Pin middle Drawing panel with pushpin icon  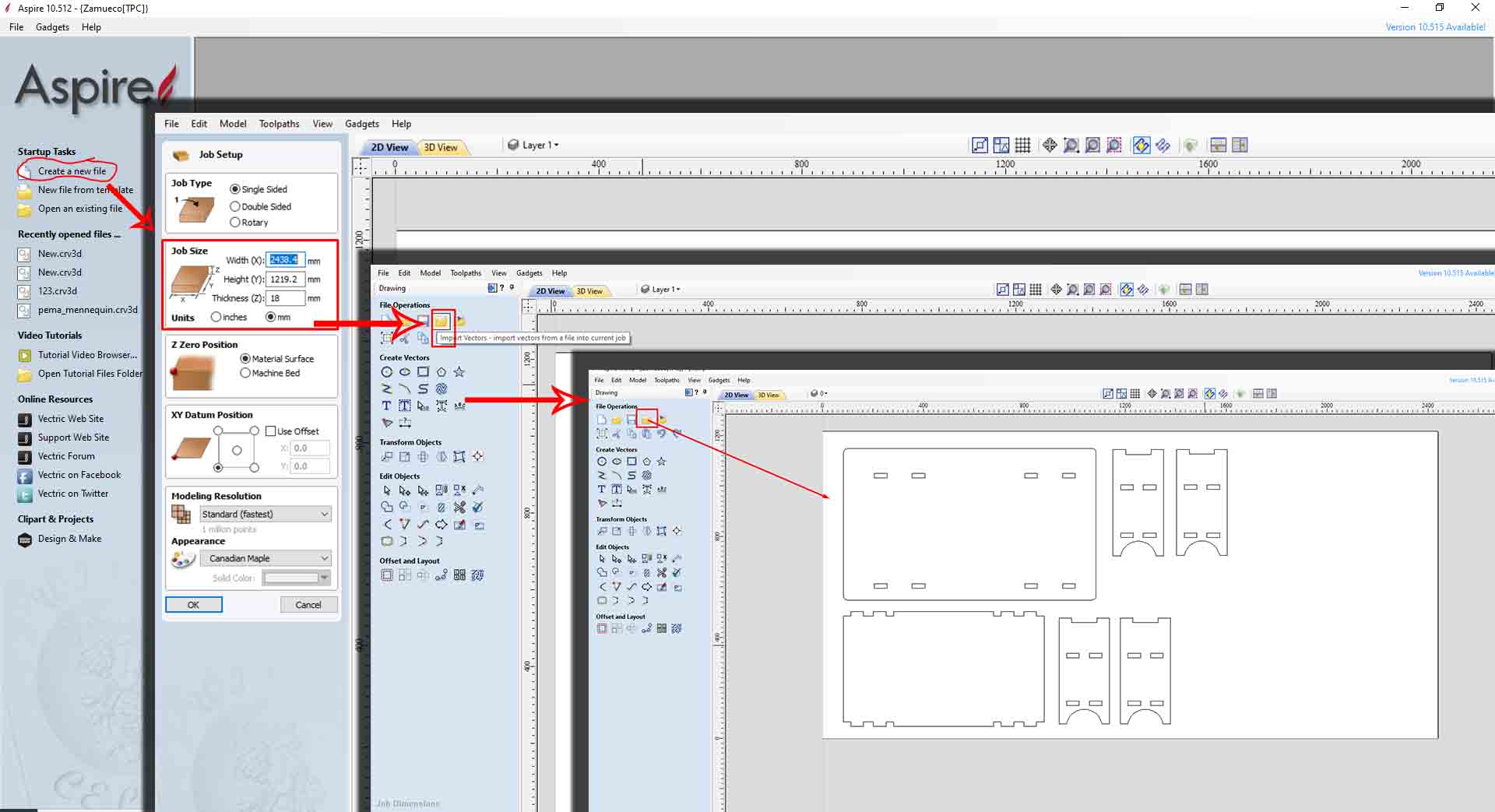[512, 287]
